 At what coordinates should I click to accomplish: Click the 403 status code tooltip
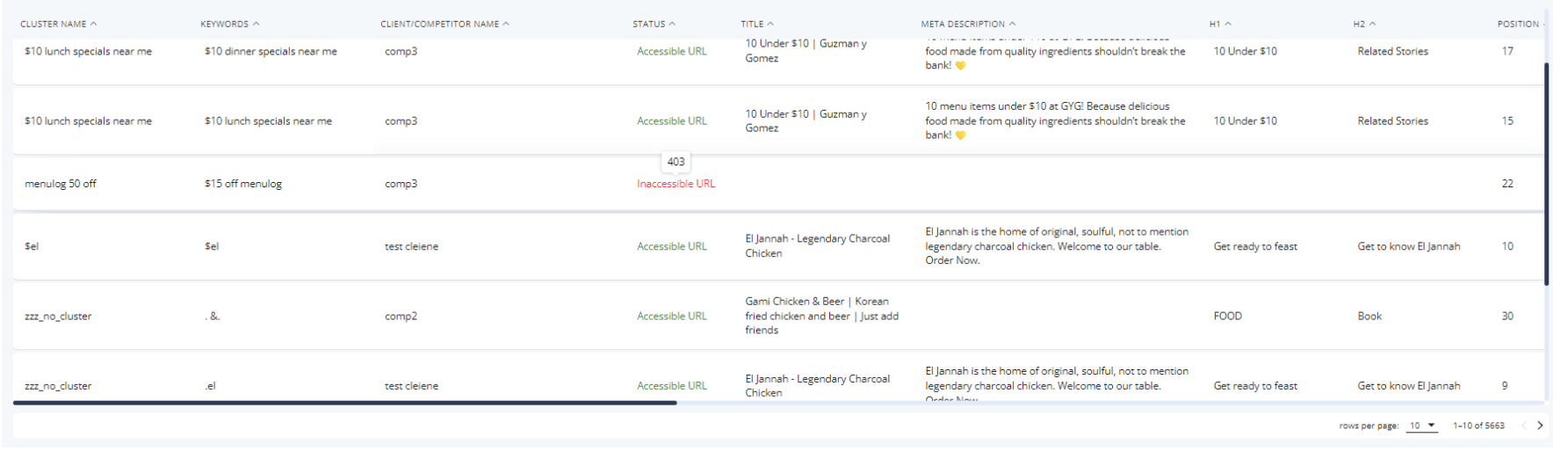click(676, 162)
